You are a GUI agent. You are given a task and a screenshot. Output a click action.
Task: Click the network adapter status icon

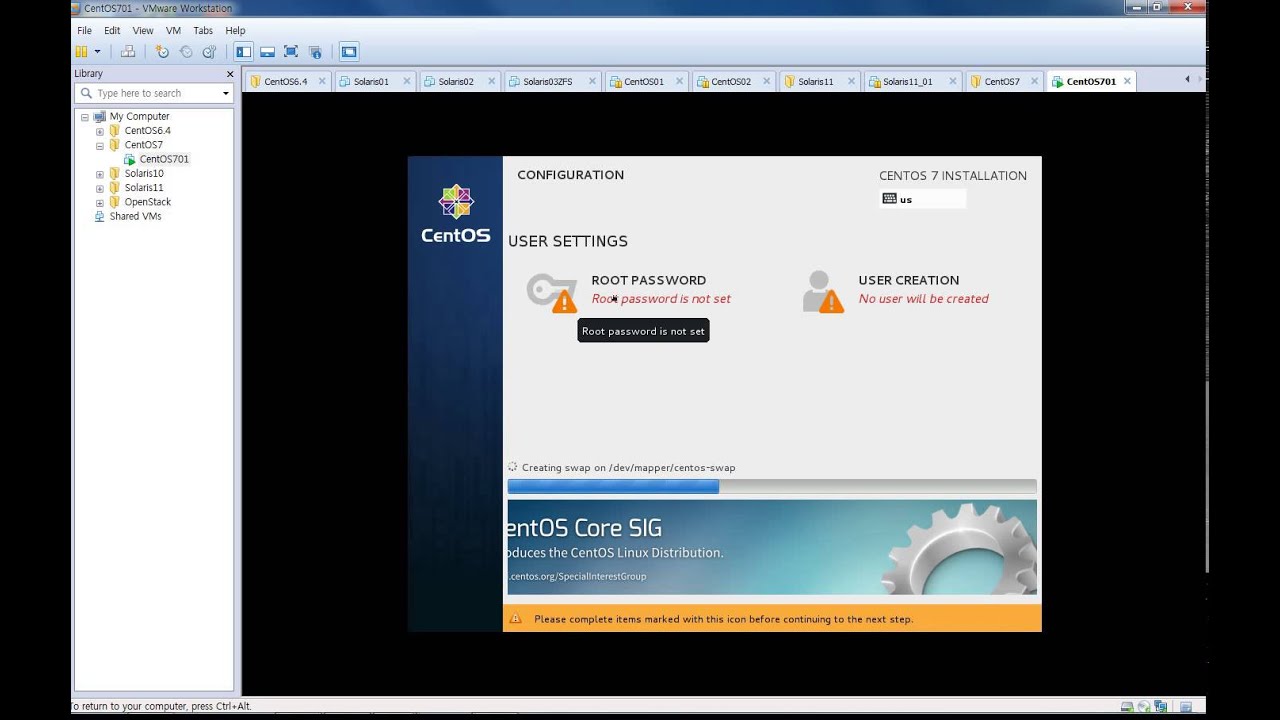pyautogui.click(x=1158, y=707)
